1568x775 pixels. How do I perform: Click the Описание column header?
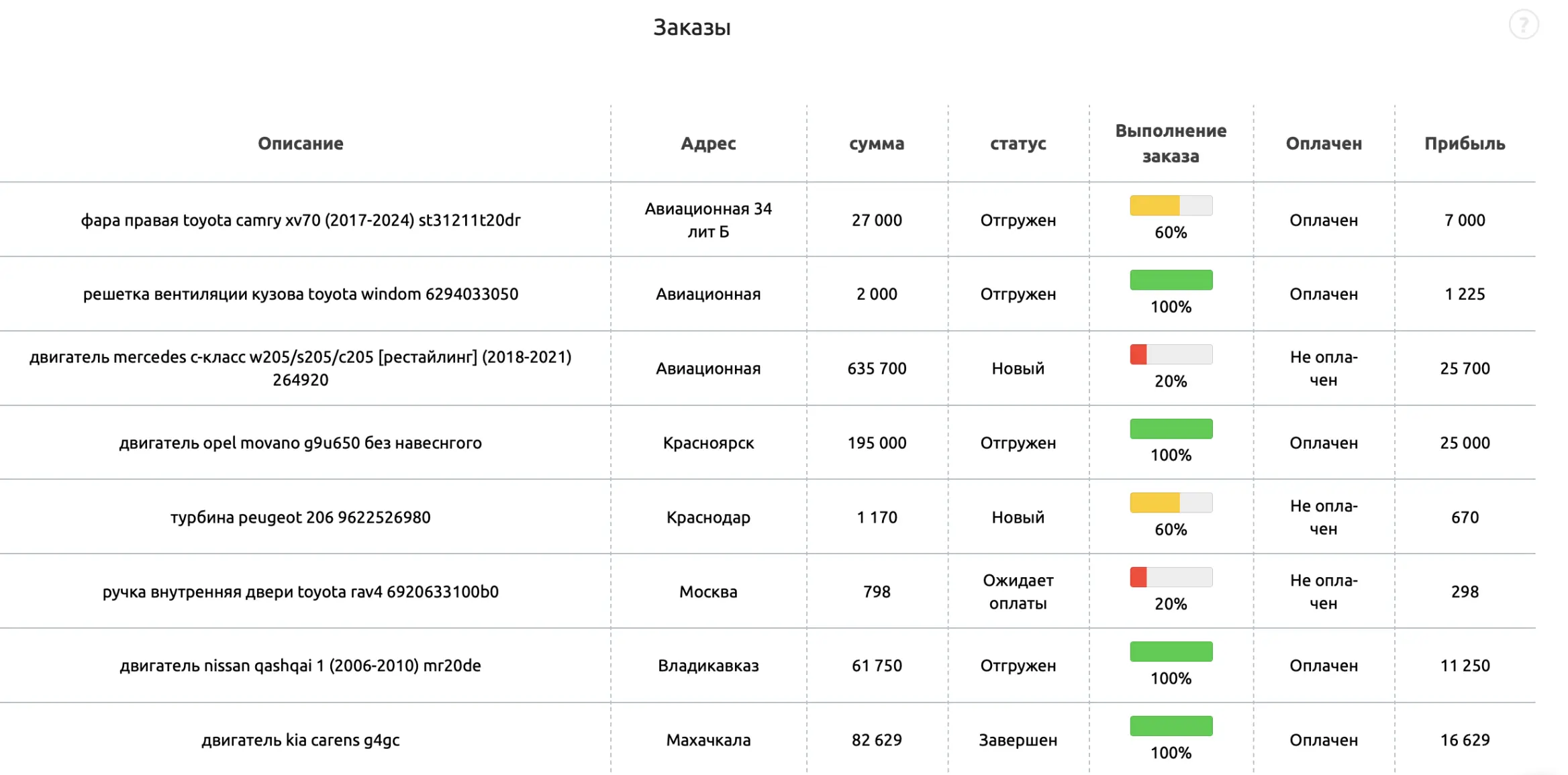(x=300, y=144)
